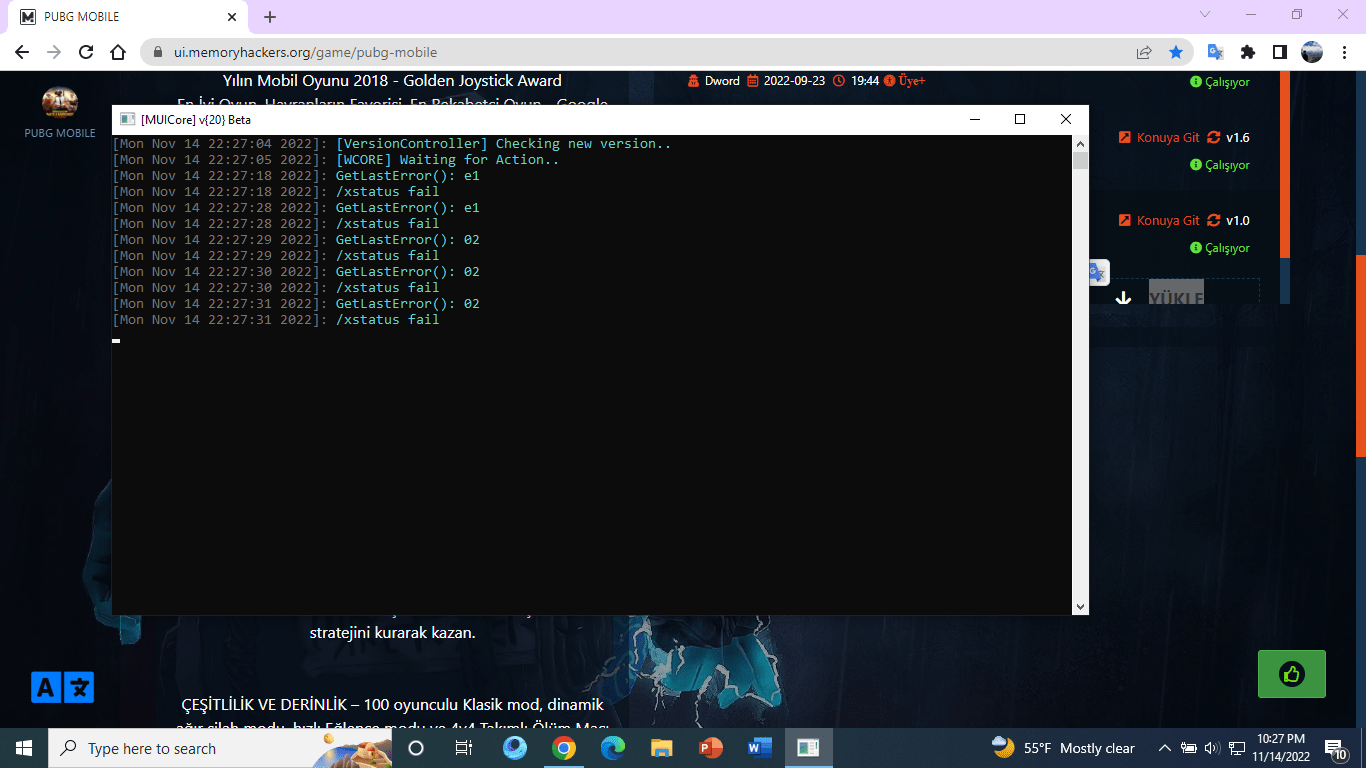Open Word from the taskbar
The height and width of the screenshot is (768, 1366).
point(759,748)
